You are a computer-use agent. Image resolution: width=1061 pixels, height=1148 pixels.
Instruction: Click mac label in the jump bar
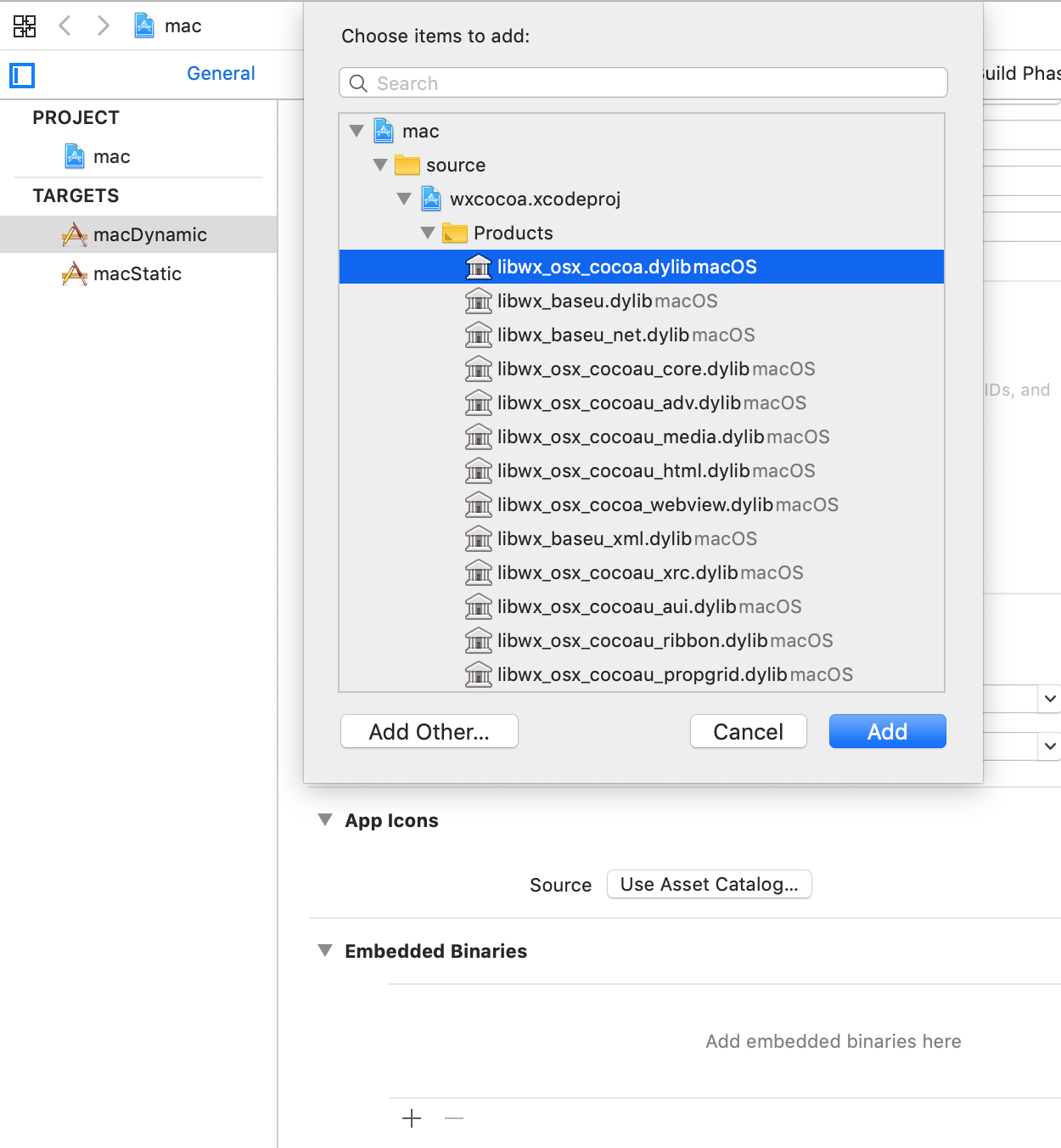point(183,26)
